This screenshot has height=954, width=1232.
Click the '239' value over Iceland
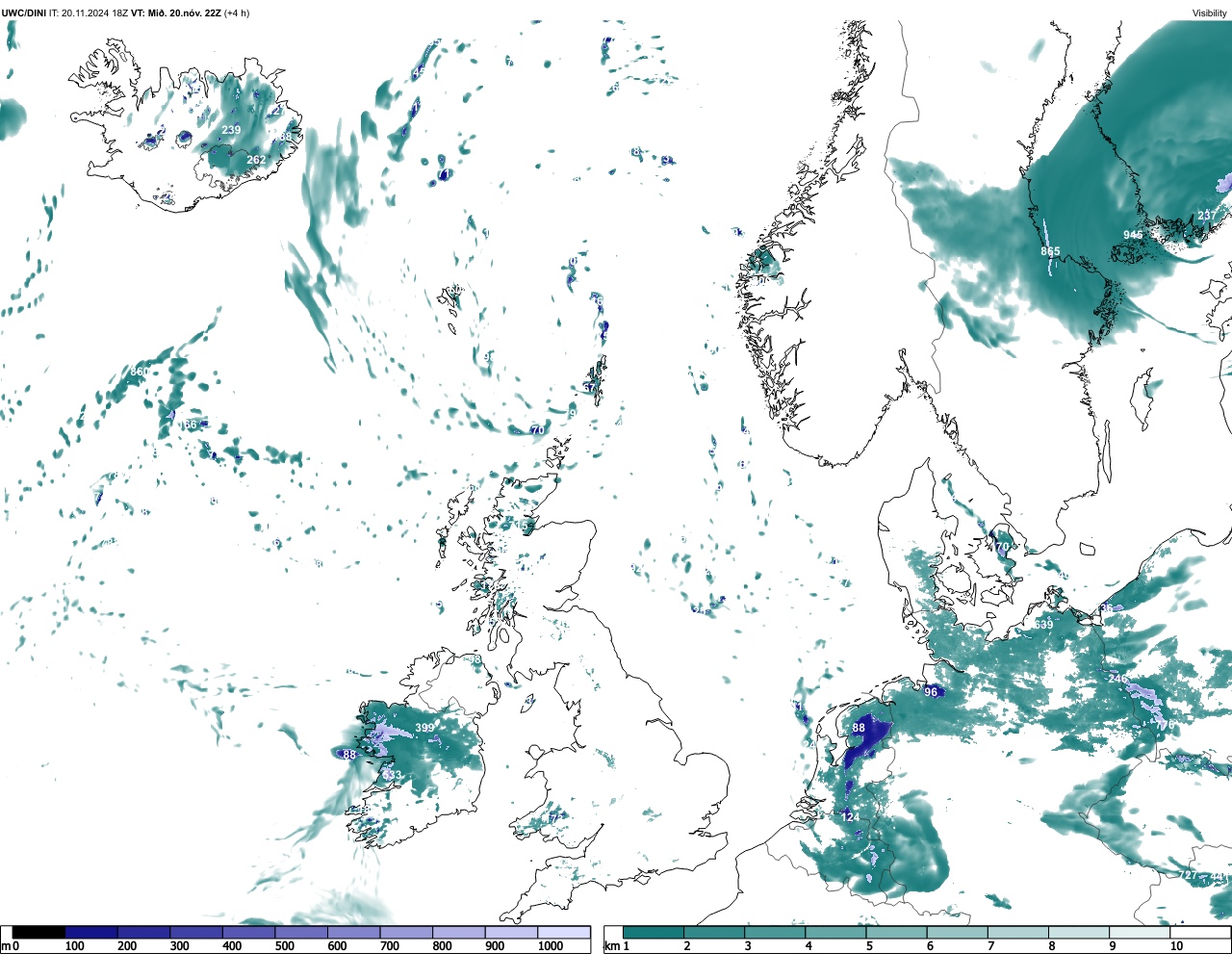click(x=232, y=130)
